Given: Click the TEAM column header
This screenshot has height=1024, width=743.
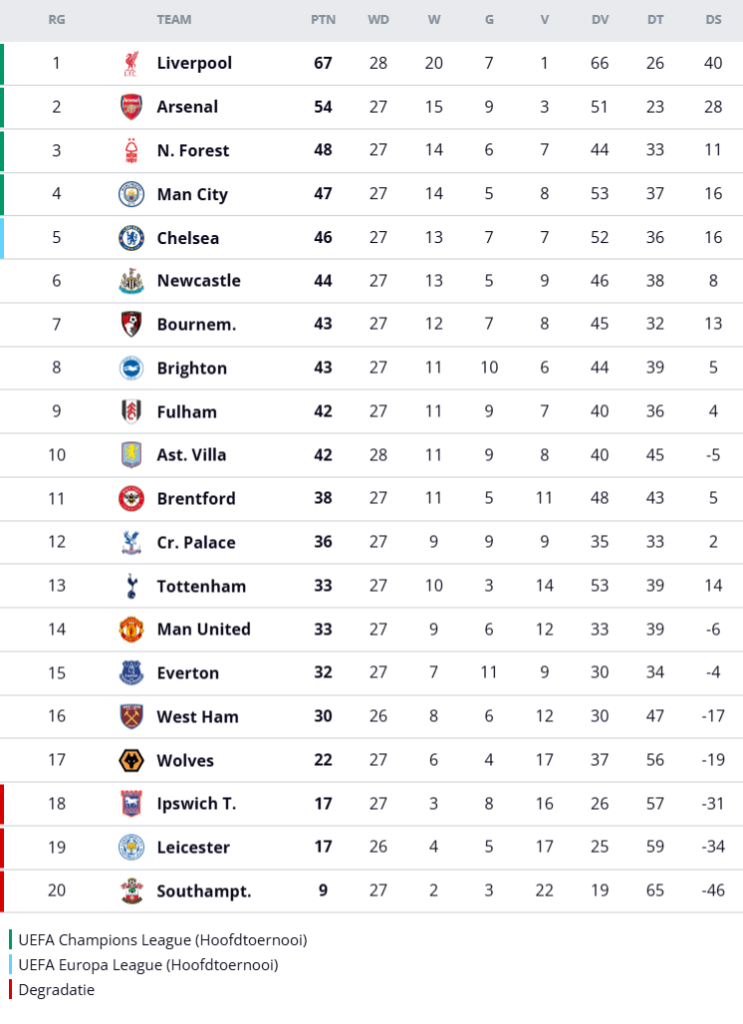Looking at the screenshot, I should [174, 19].
